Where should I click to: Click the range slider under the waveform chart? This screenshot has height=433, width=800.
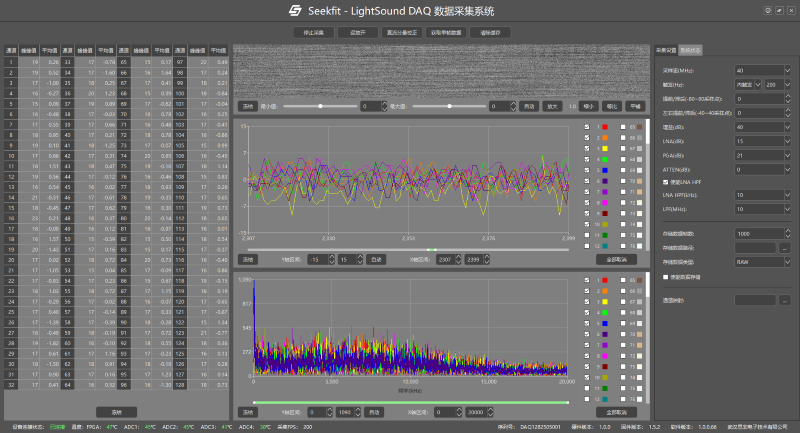pyautogui.click(x=408, y=250)
